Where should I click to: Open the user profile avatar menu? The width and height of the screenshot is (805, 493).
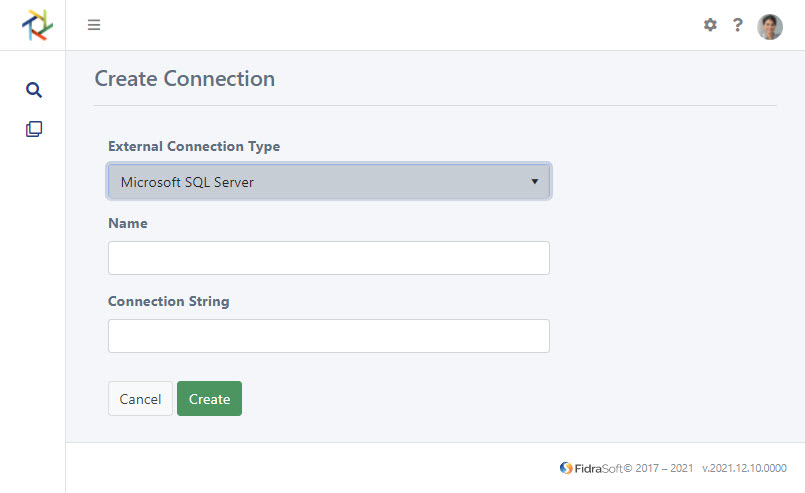tap(770, 27)
